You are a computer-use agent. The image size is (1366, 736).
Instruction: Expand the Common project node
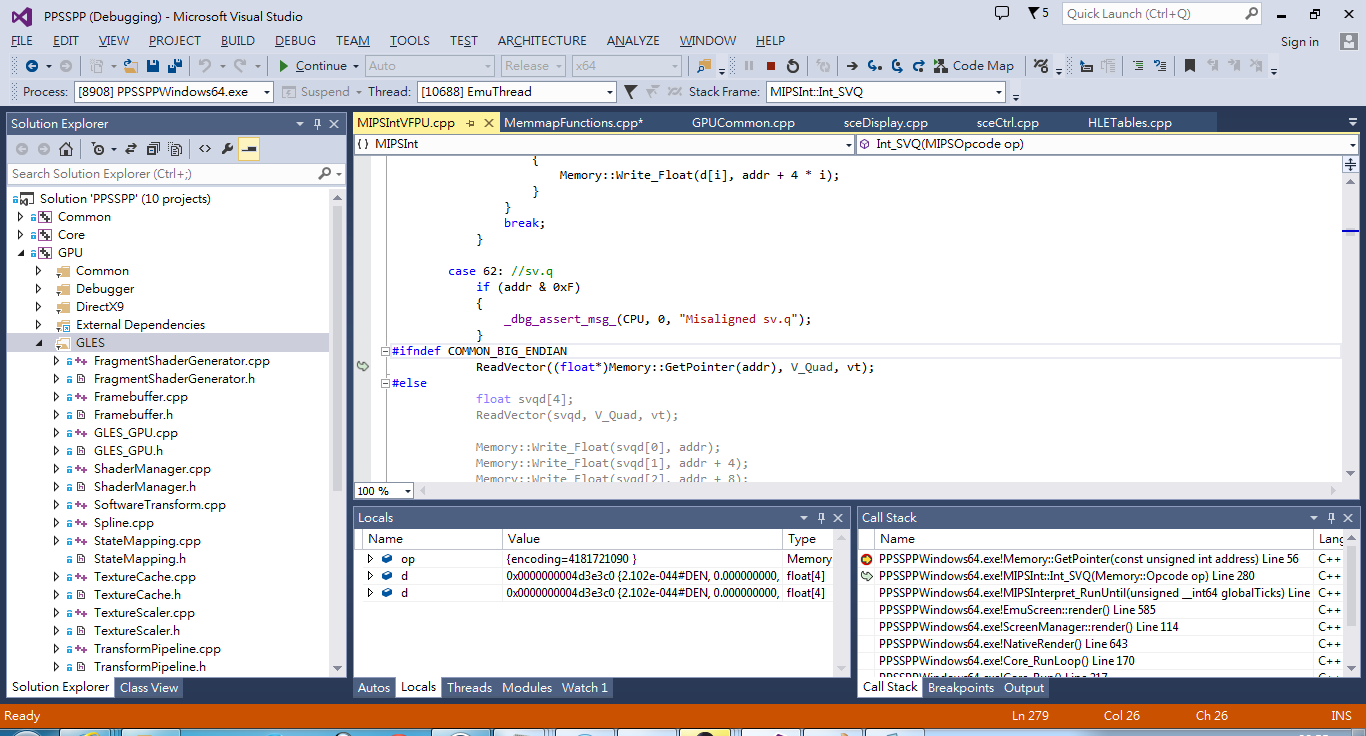20,217
